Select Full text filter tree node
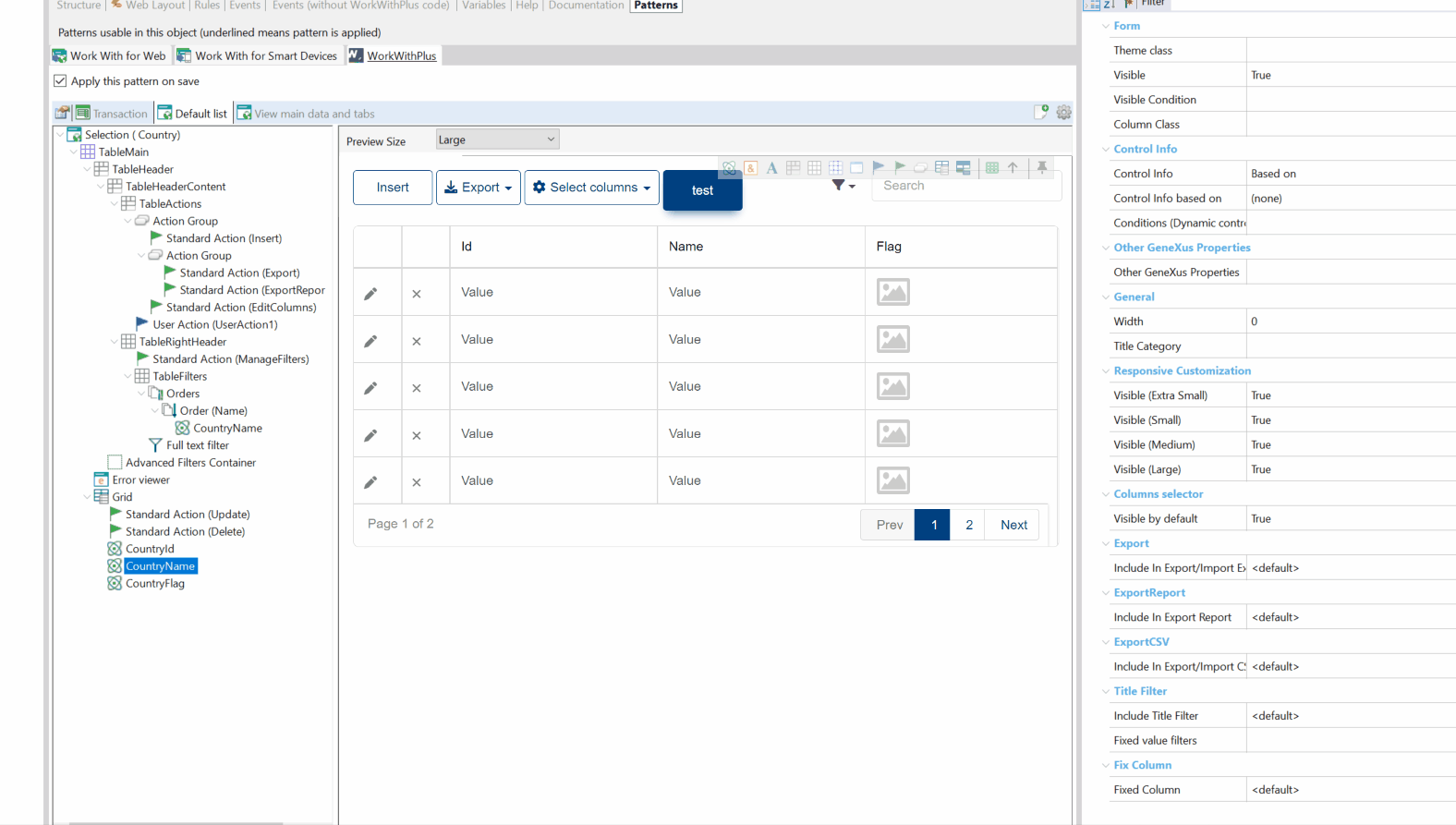This screenshot has width=1456, height=825. click(198, 445)
